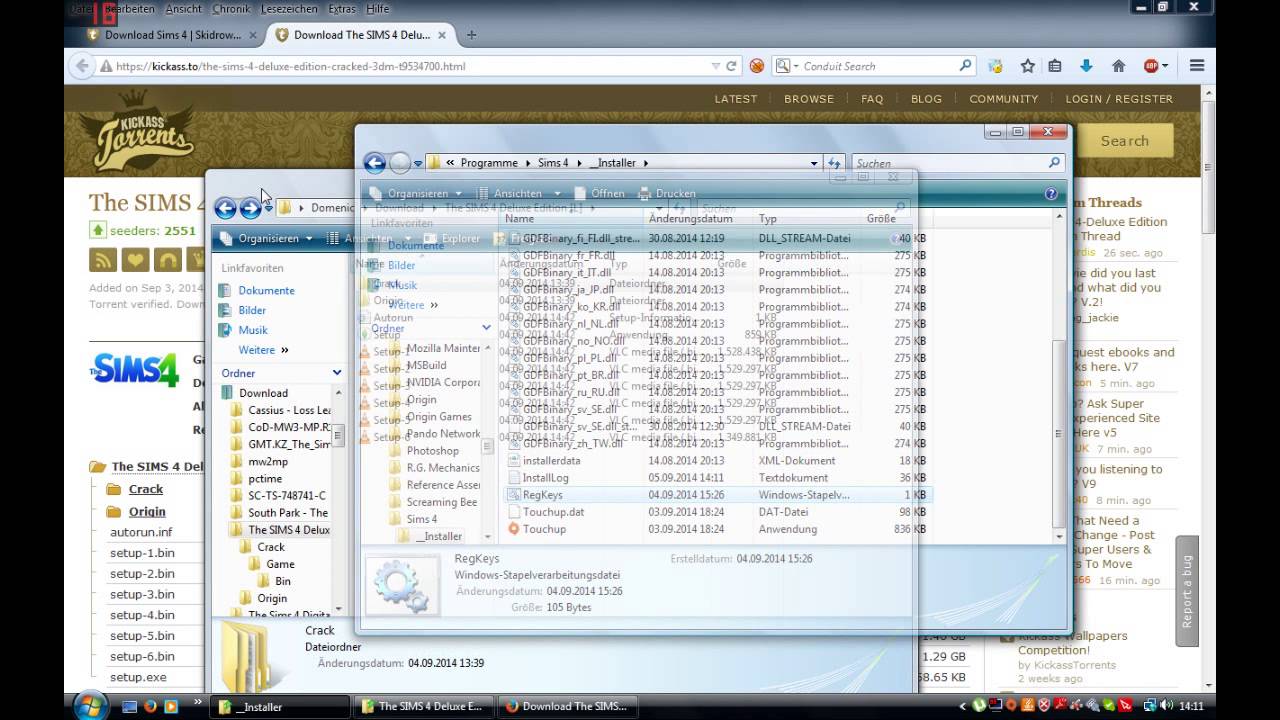
Task: Open Lesezeichen menu in Firefox
Action: [289, 8]
